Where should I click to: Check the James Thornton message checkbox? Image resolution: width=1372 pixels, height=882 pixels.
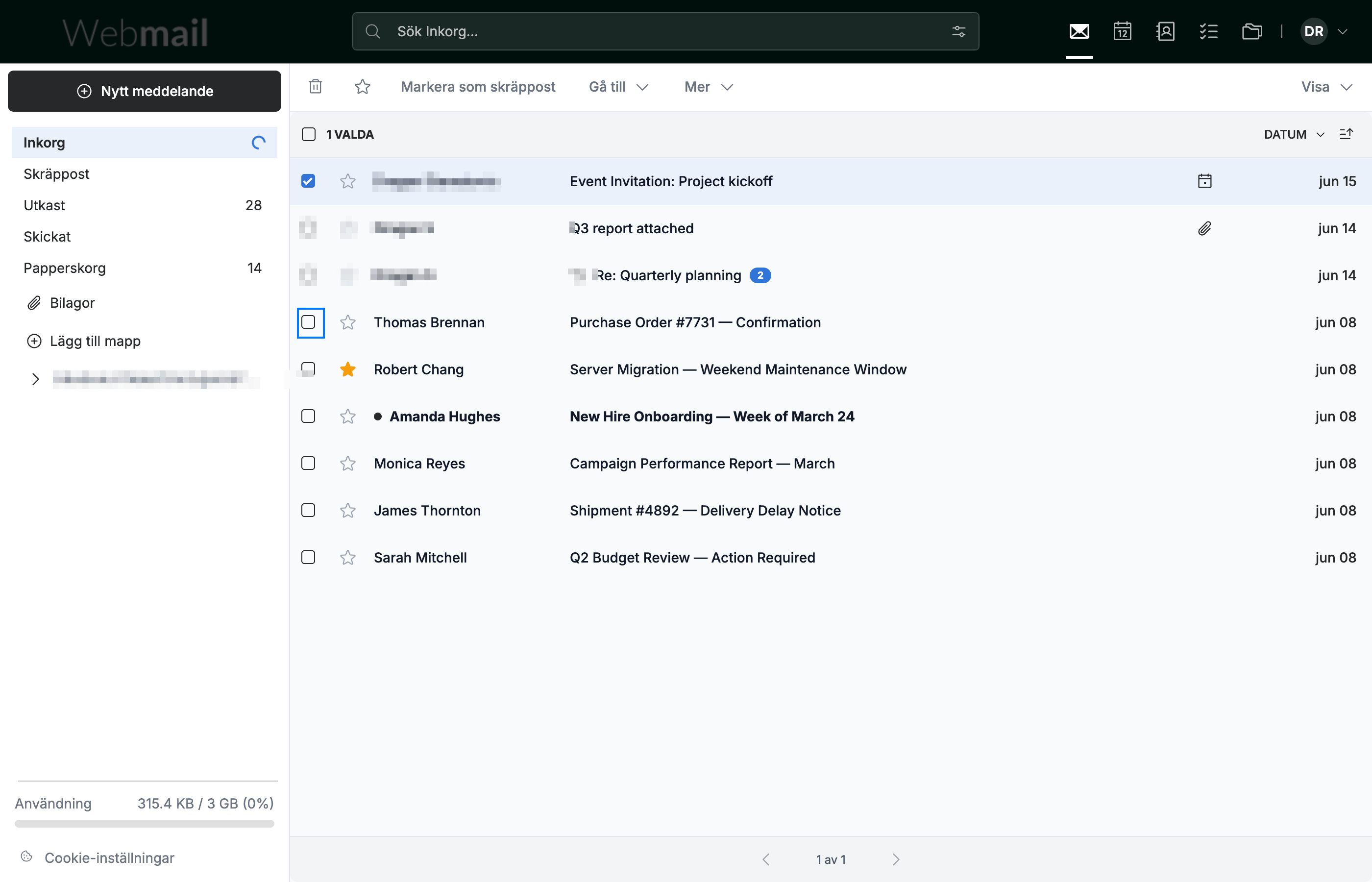click(308, 510)
